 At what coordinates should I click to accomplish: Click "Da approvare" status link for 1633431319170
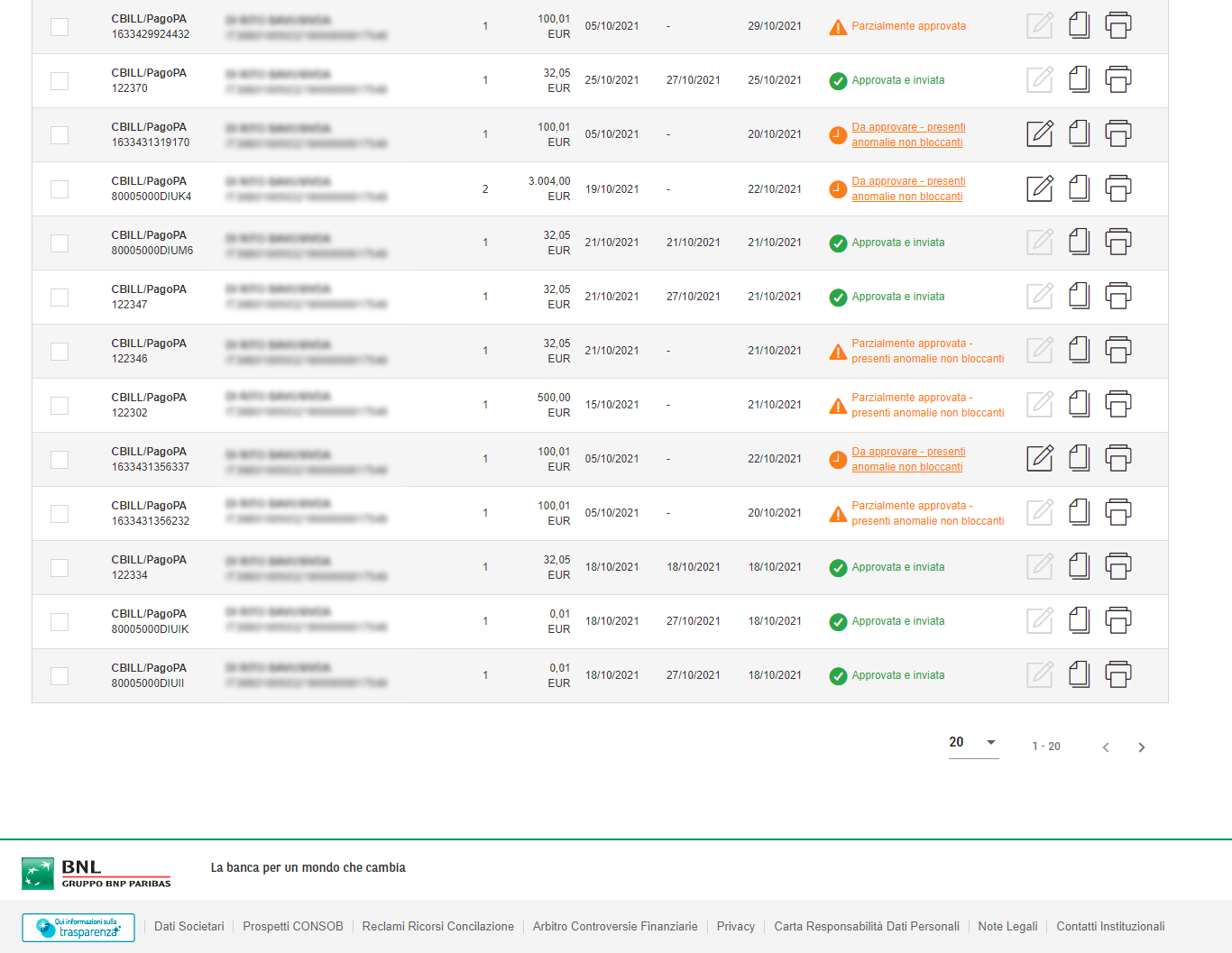[907, 134]
